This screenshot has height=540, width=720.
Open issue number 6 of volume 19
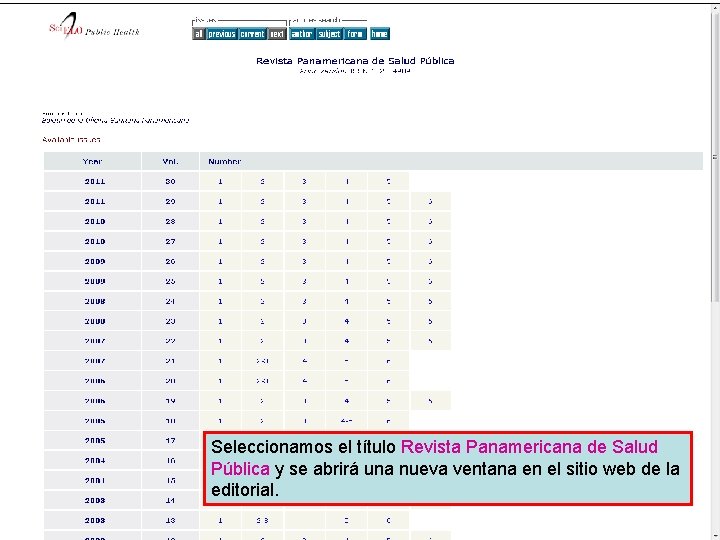tap(430, 401)
